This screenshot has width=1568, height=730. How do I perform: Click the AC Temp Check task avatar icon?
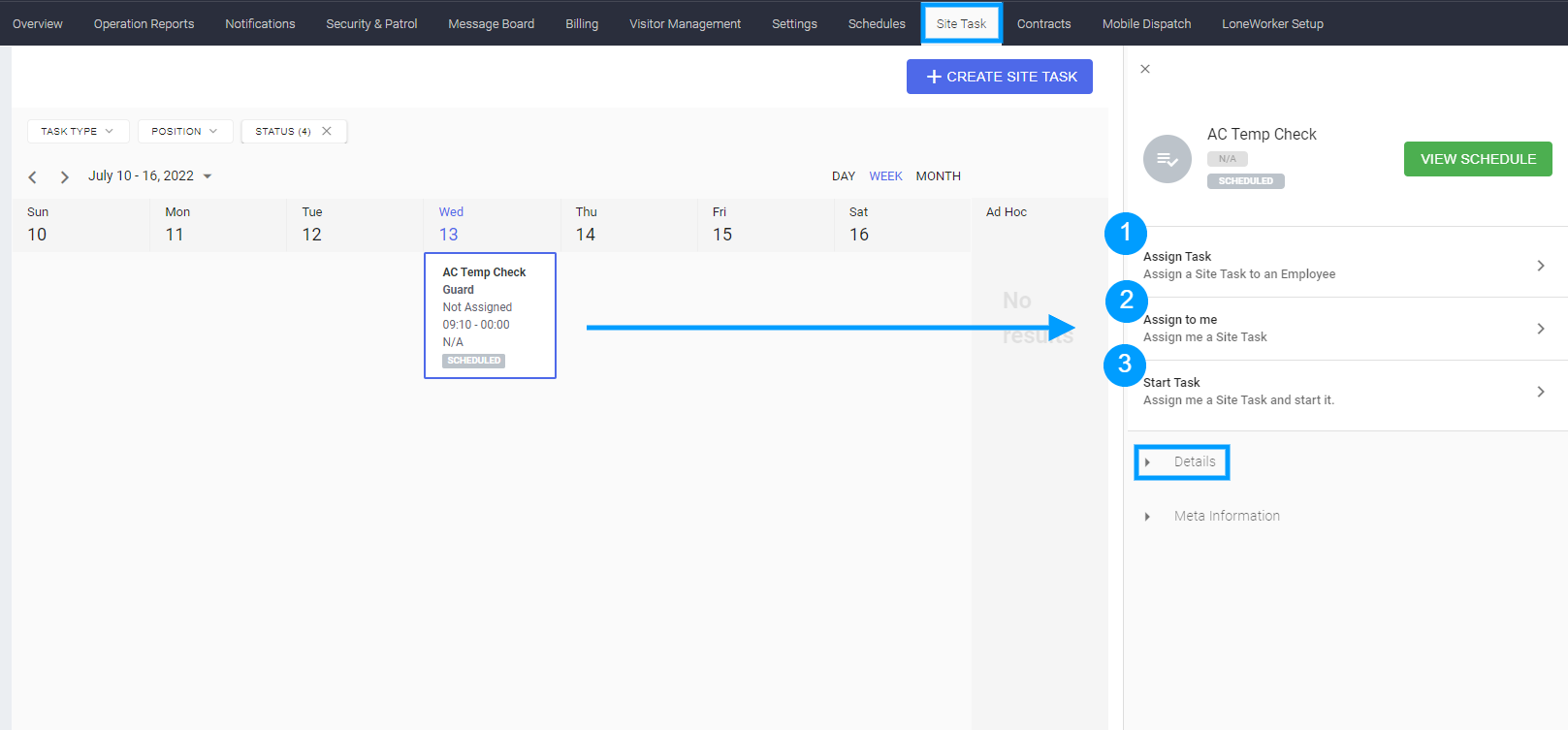point(1168,159)
